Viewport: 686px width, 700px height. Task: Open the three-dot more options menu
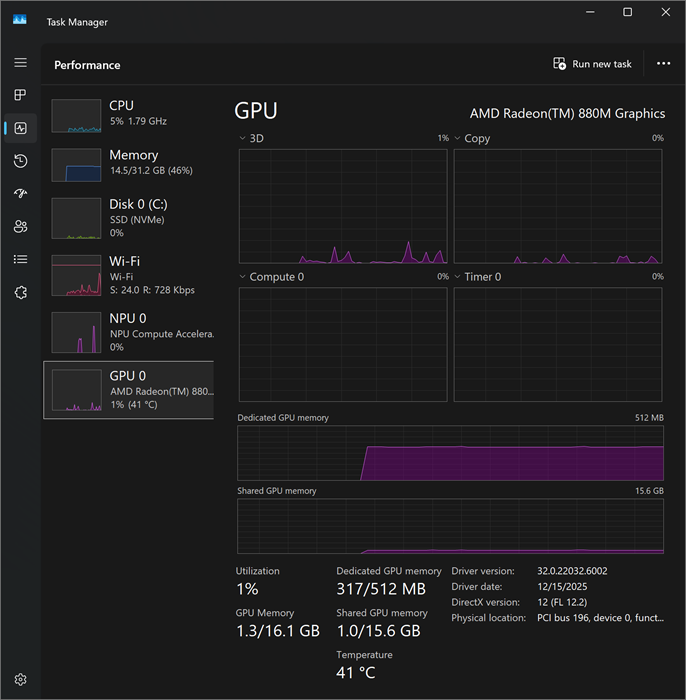(663, 64)
